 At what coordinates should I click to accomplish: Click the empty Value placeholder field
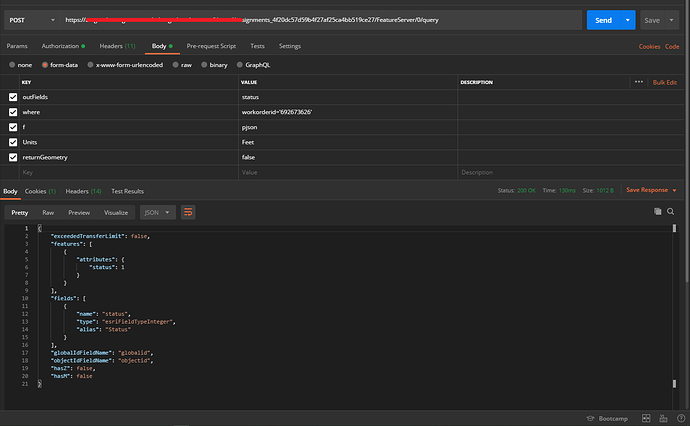(x=348, y=173)
